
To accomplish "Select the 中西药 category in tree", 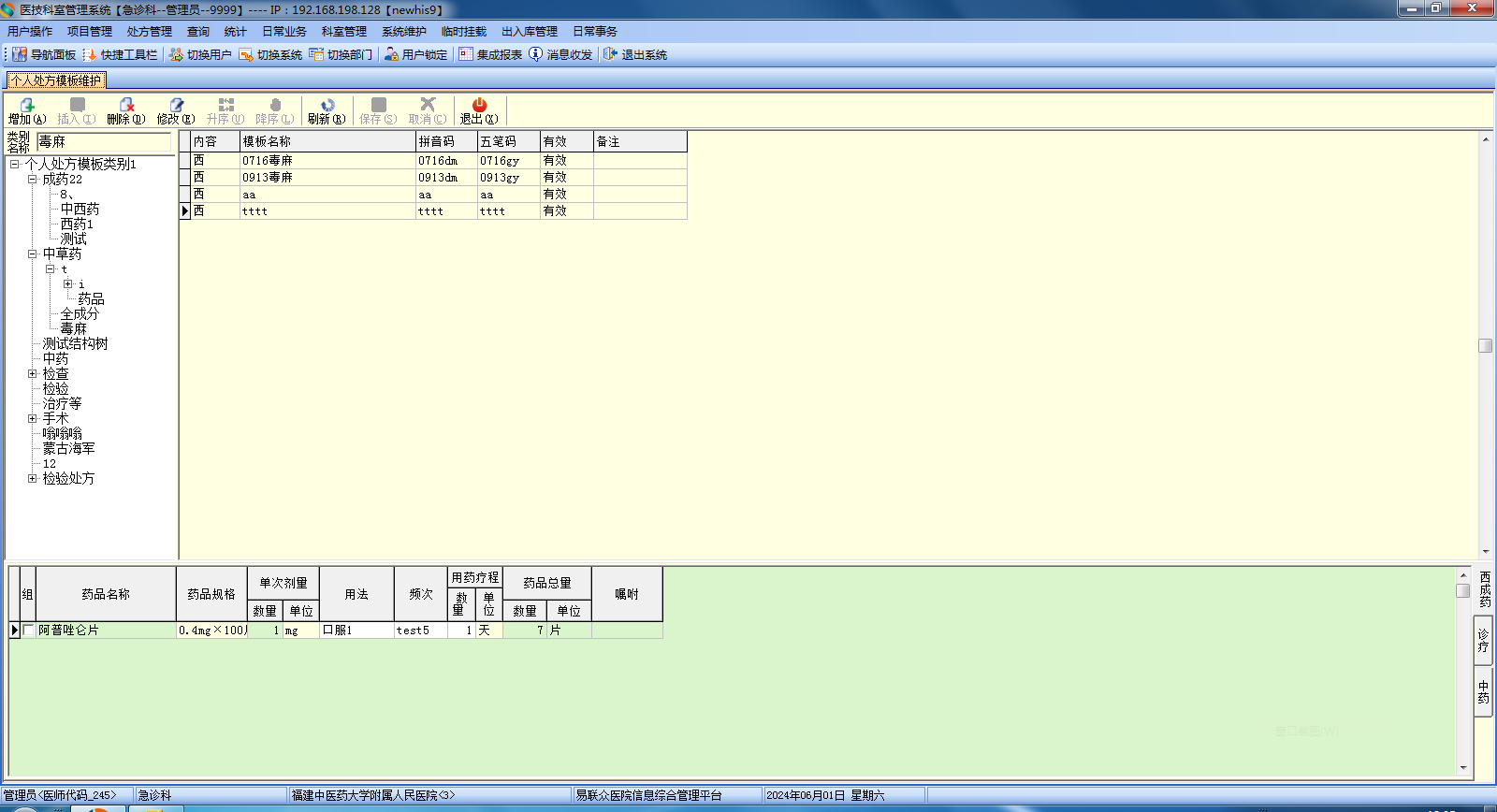I will pyautogui.click(x=80, y=210).
